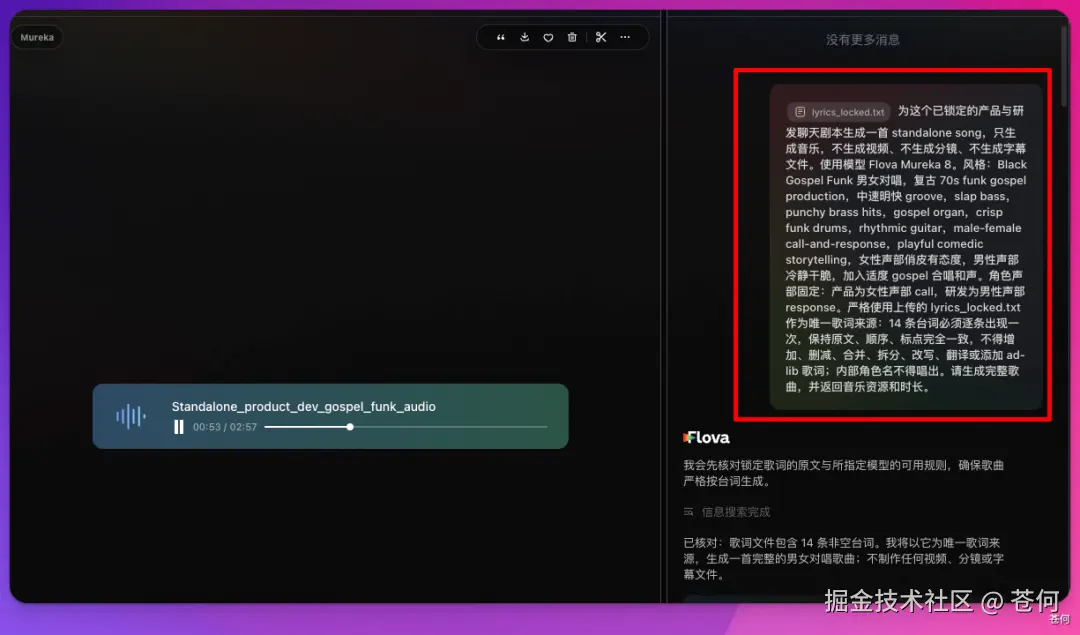Click the Flova message starting 已核对
The height and width of the screenshot is (635, 1080).
click(844, 559)
